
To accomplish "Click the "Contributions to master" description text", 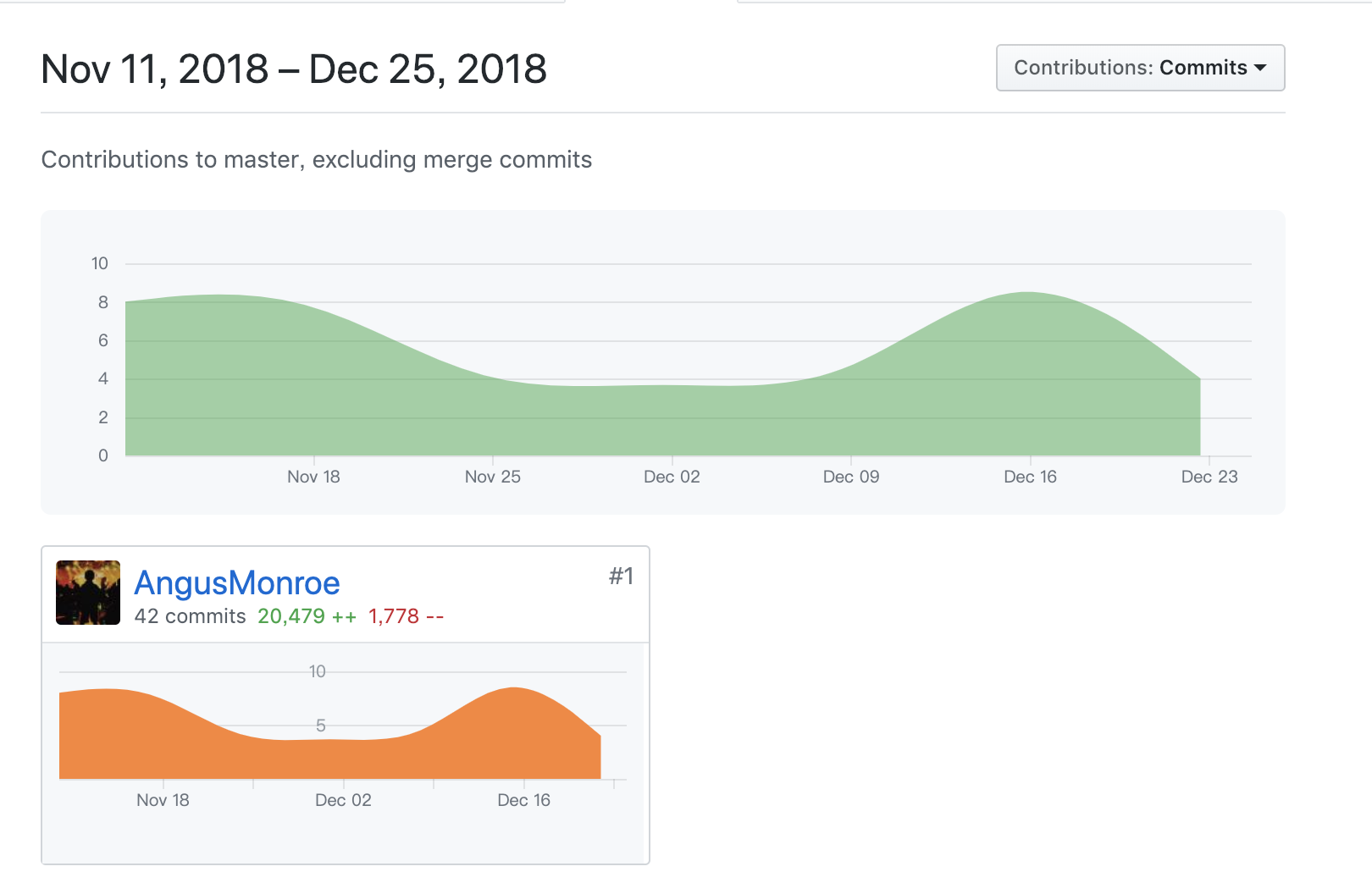I will pyautogui.click(x=317, y=160).
